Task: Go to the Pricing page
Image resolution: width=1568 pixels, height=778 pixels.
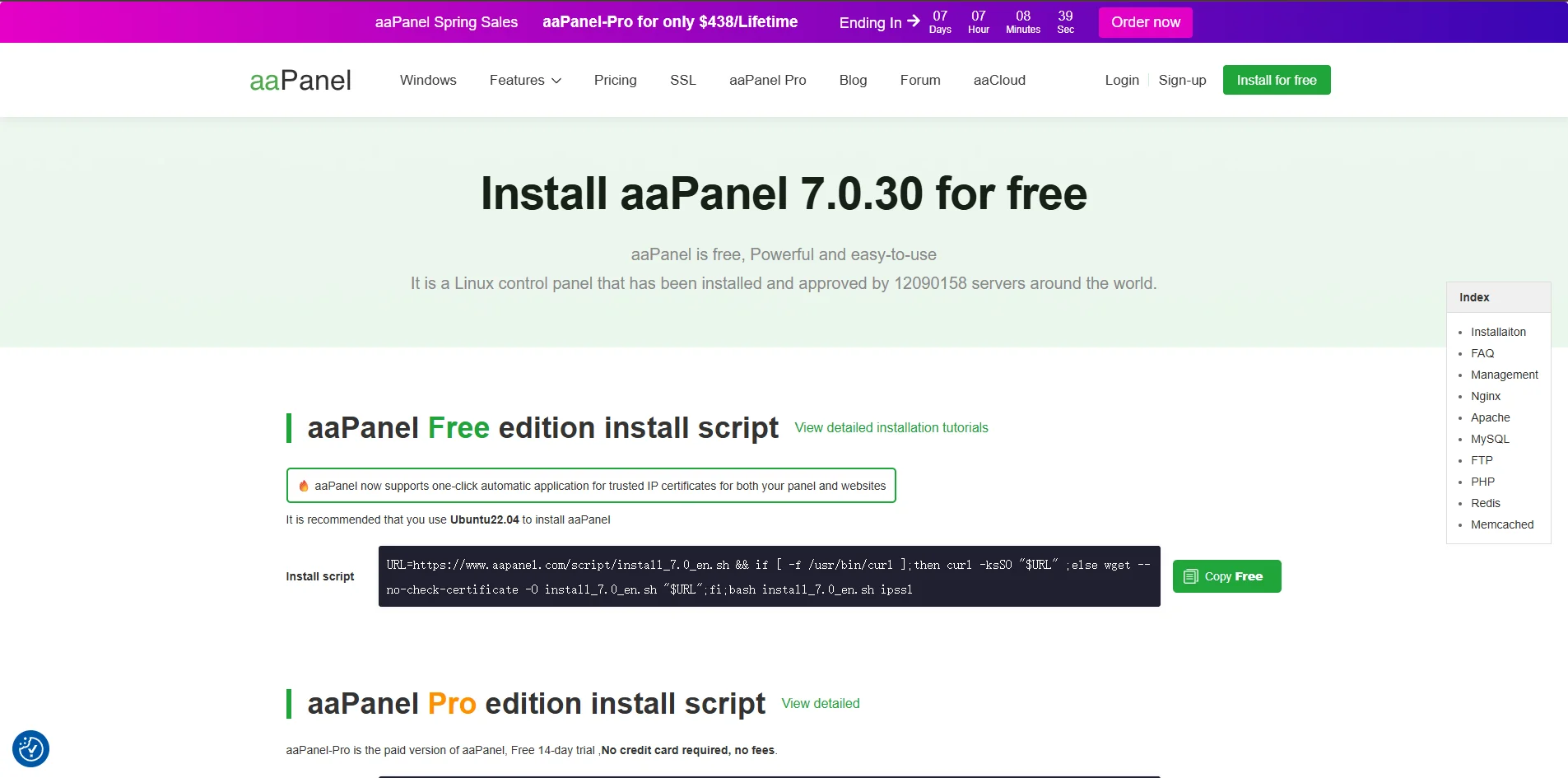Action: click(615, 80)
